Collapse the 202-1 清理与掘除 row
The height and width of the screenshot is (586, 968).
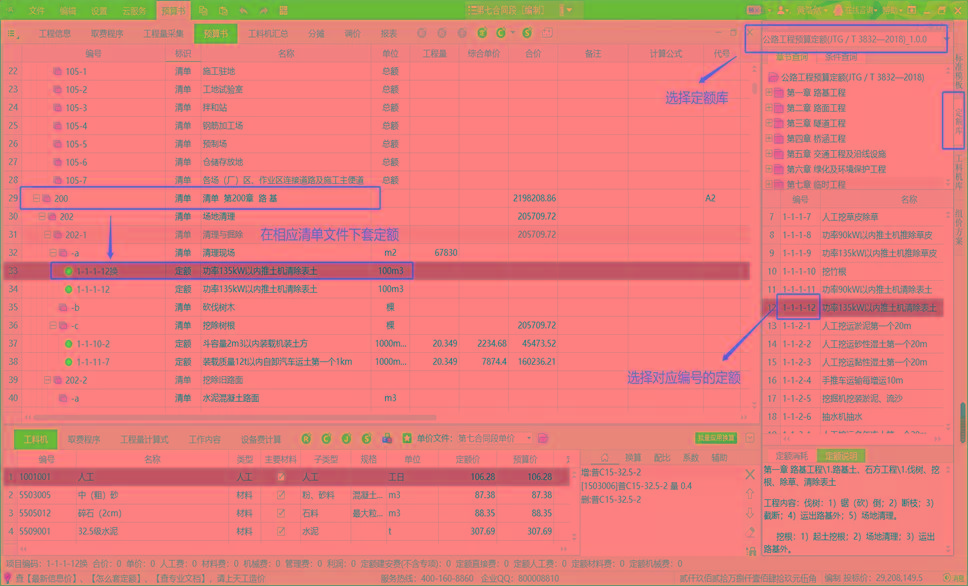tap(48, 235)
